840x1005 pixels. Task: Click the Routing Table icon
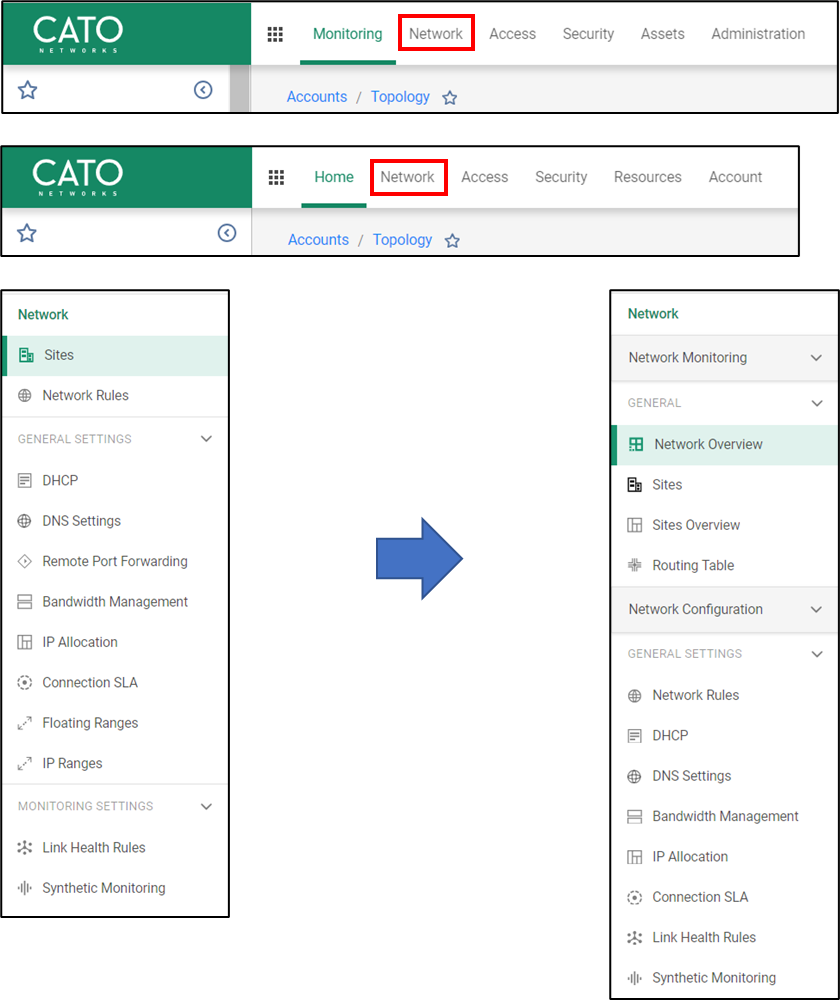(x=634, y=566)
